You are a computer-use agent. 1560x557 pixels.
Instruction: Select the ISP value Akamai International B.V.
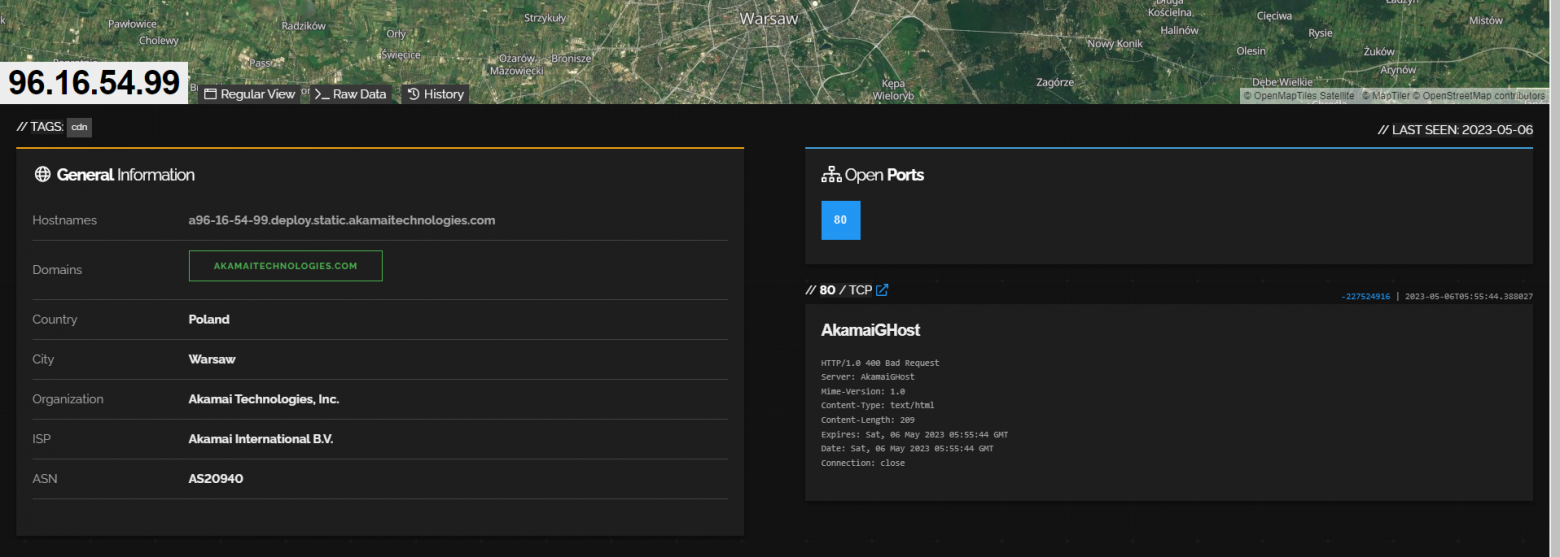click(261, 439)
